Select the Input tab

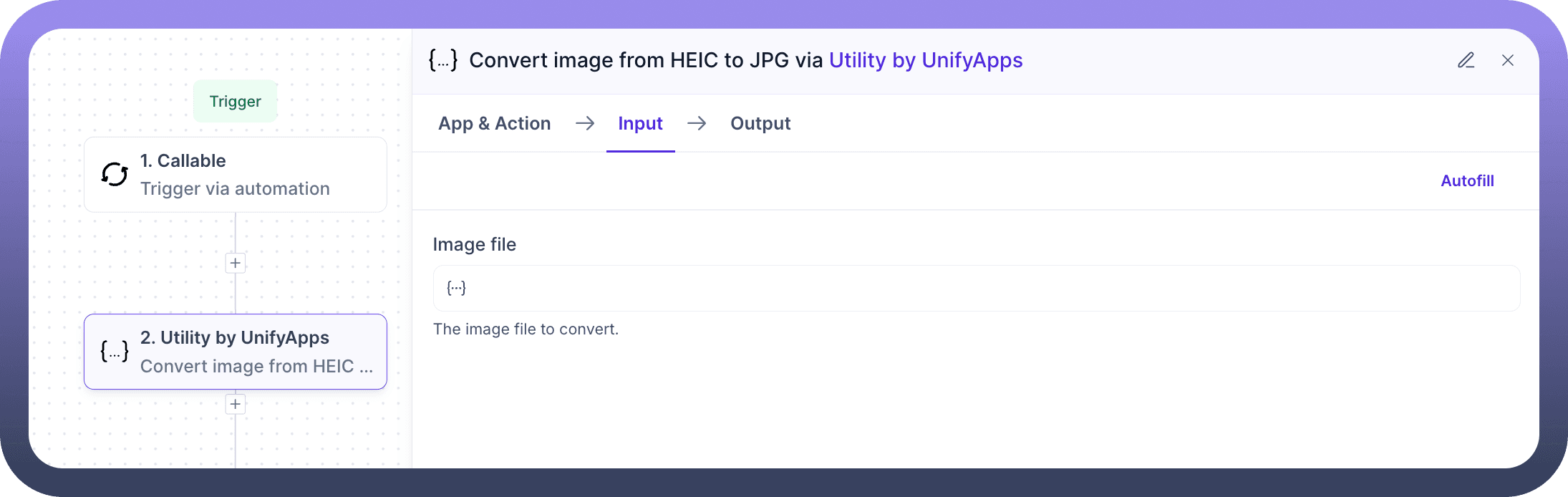point(640,123)
